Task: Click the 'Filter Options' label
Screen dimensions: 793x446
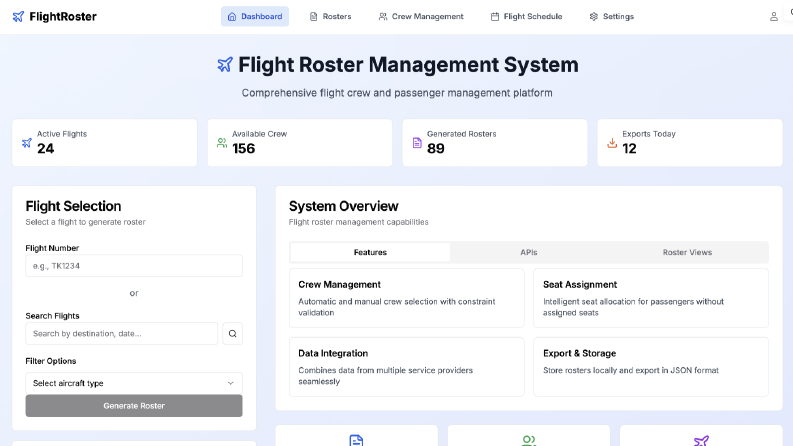Action: click(x=51, y=361)
